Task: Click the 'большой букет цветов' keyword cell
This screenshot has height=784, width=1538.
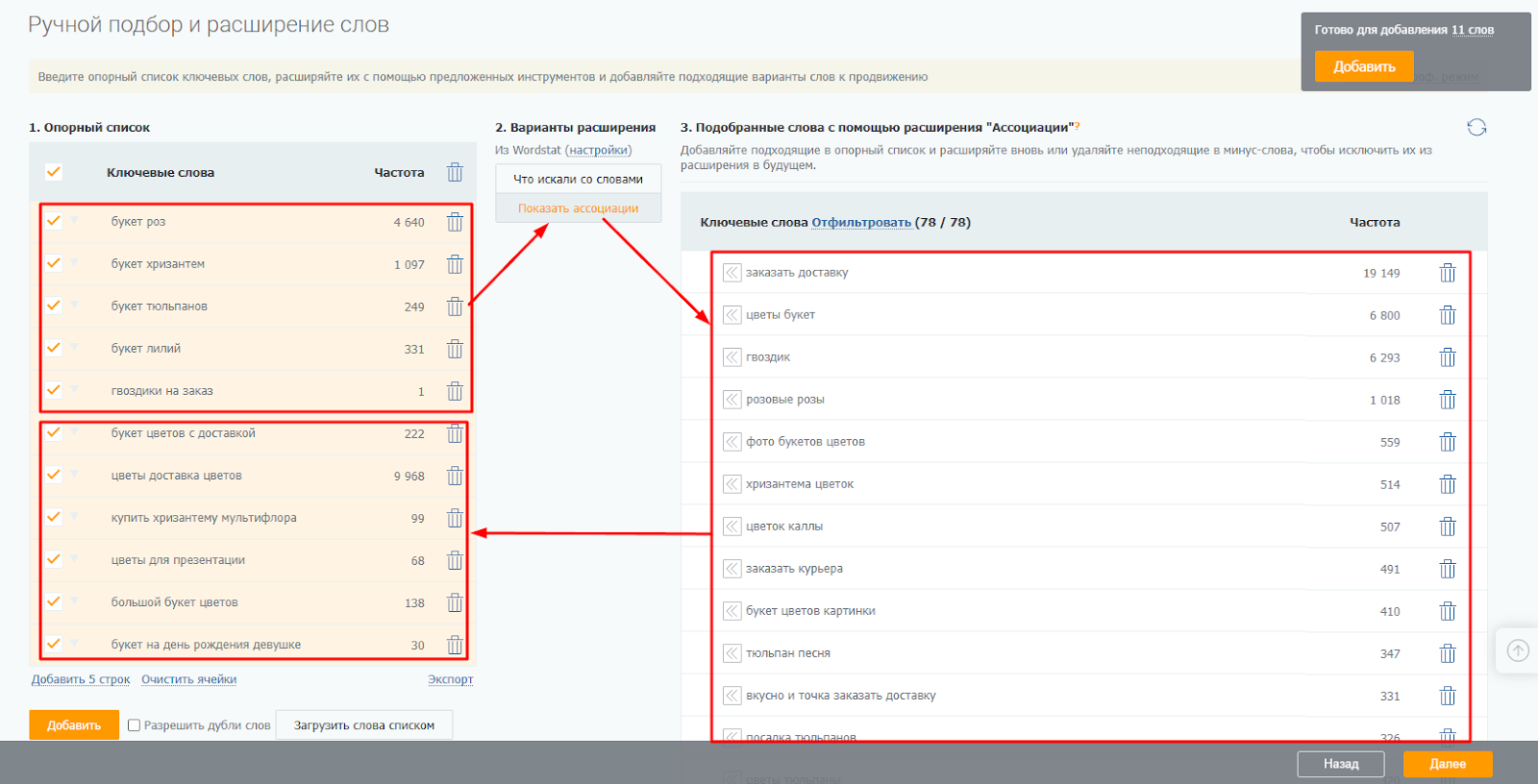Action: [x=175, y=602]
